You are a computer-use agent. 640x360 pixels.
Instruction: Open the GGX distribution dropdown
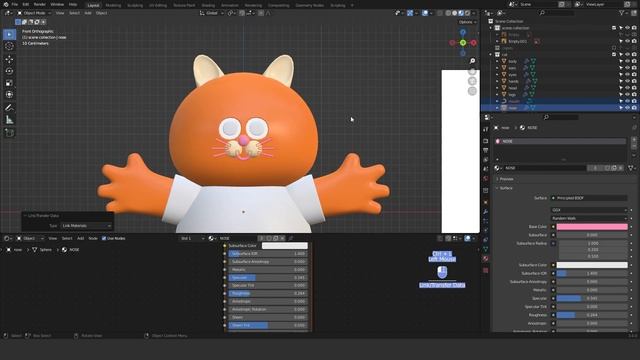coord(589,210)
